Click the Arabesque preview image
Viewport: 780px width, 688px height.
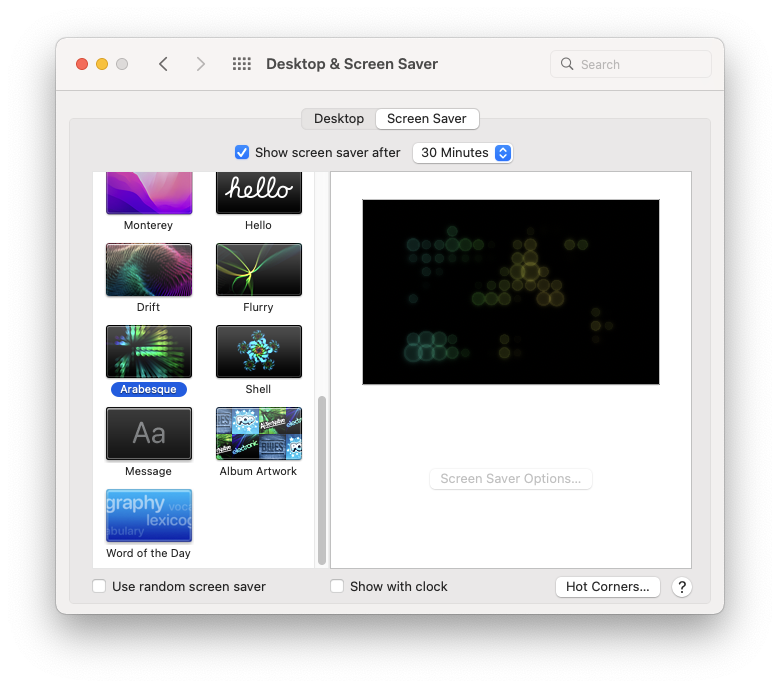(511, 292)
